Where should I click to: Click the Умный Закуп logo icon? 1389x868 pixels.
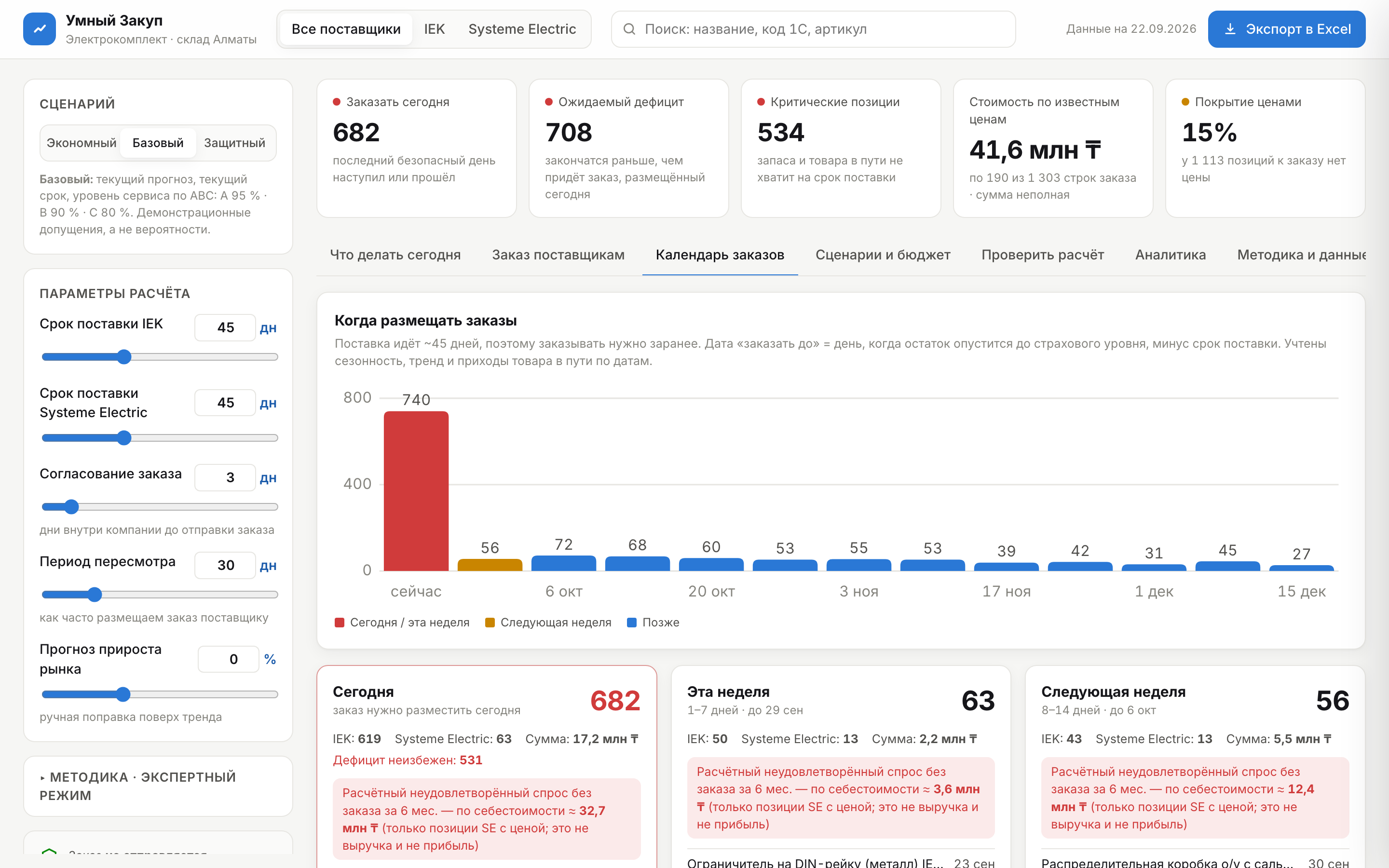click(39, 29)
